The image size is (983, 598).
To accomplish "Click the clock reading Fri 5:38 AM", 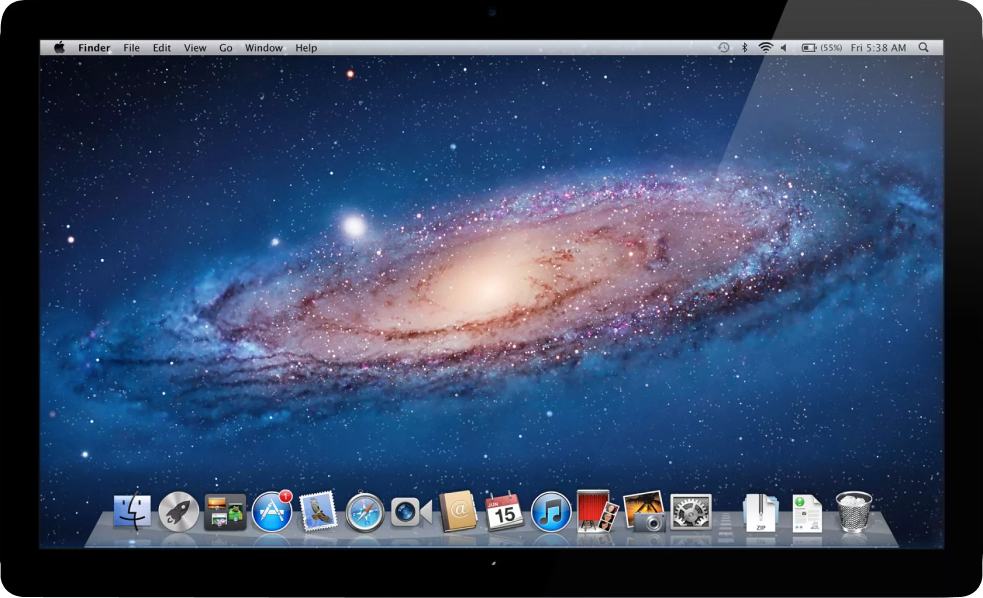I will click(878, 48).
